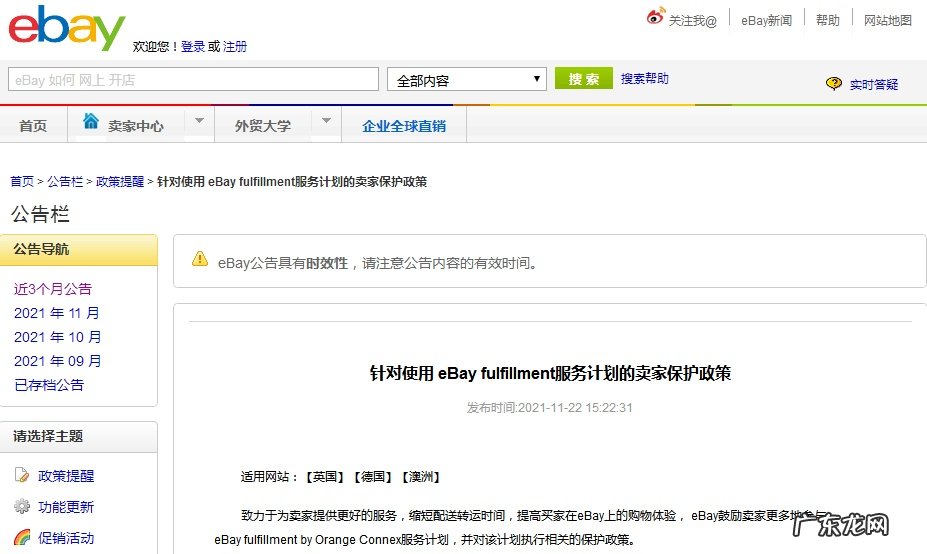Click the 政策提醒 breadcrumb link

coord(120,182)
